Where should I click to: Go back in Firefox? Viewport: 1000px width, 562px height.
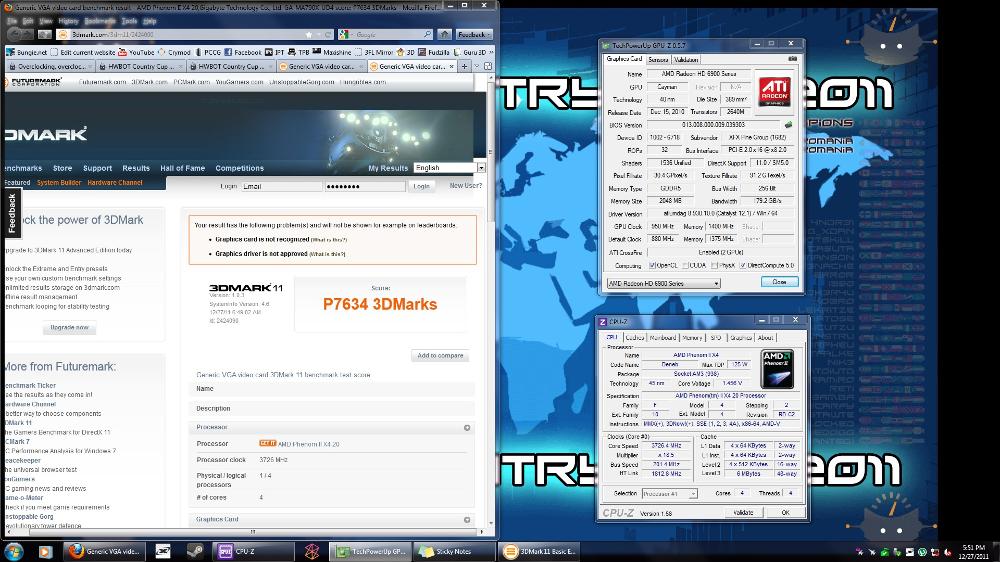16,34
